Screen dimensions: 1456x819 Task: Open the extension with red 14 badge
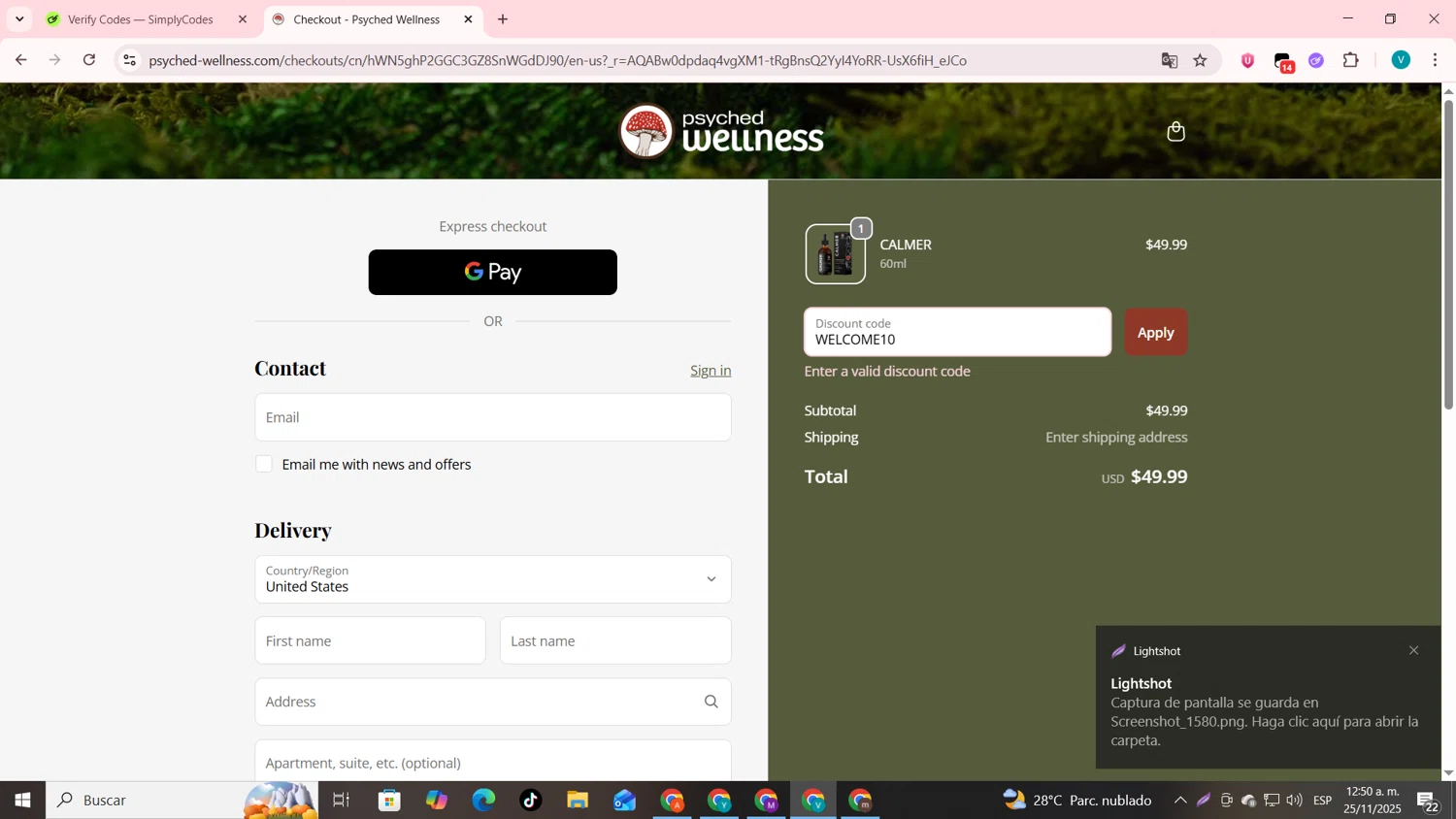[1283, 61]
